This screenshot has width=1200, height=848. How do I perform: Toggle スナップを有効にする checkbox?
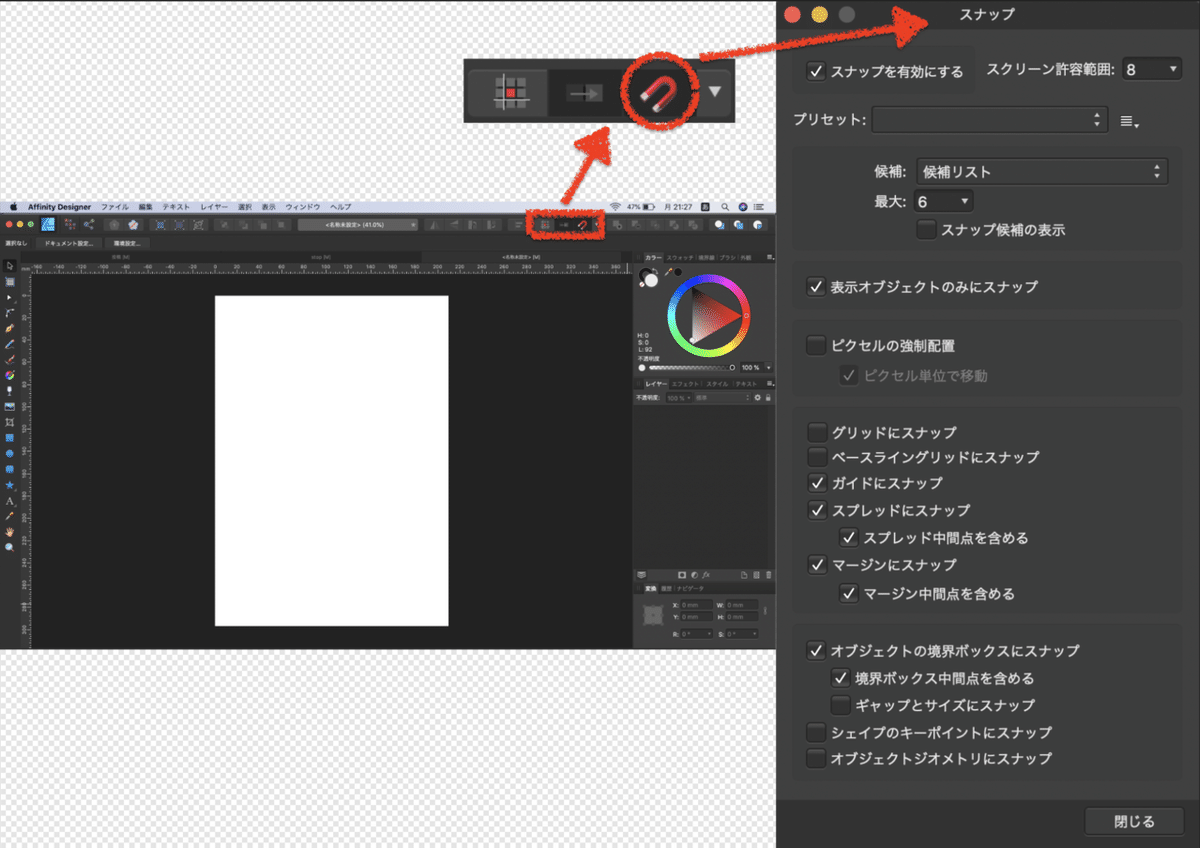pos(817,72)
